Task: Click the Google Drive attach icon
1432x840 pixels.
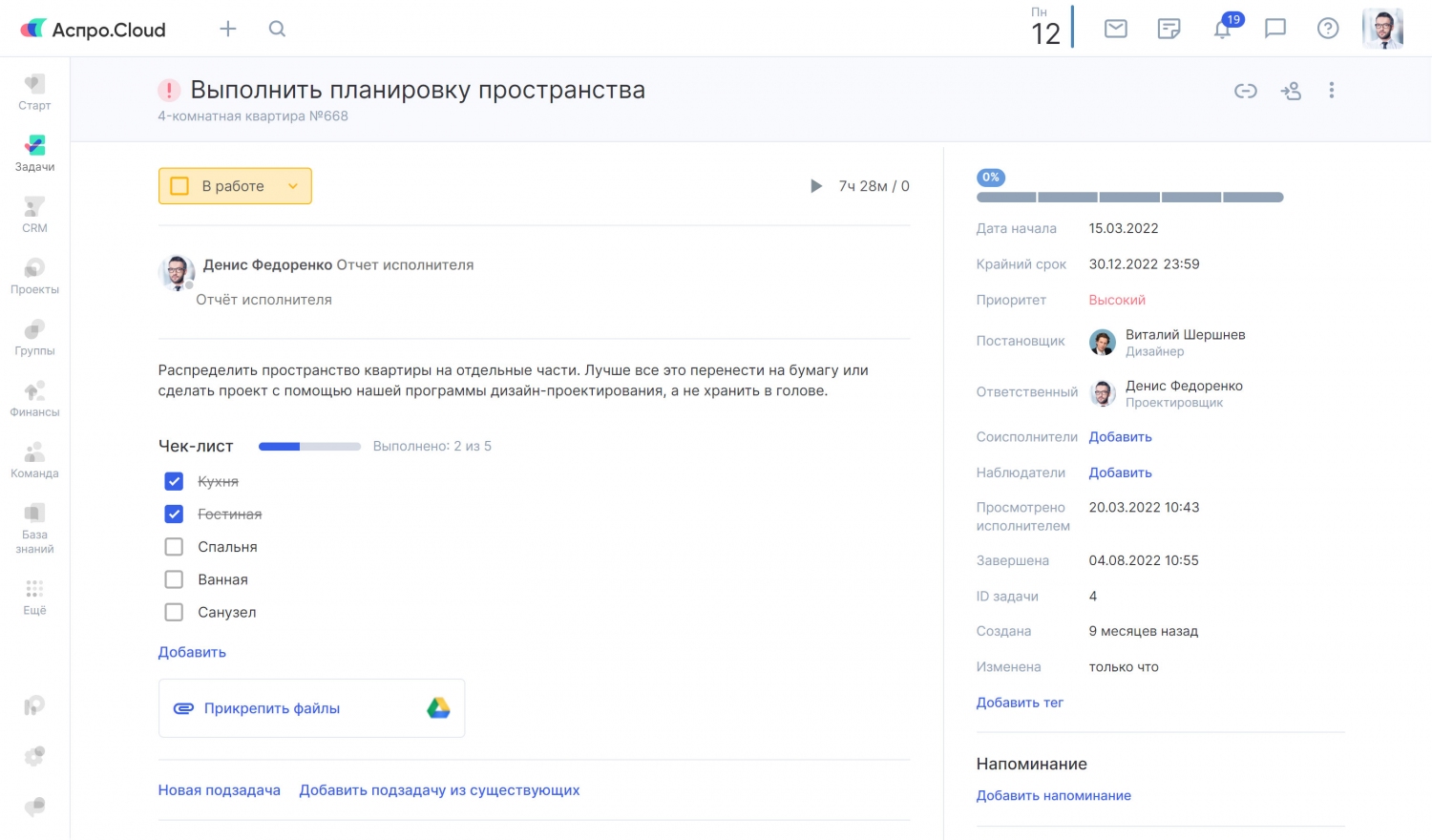Action: click(438, 708)
